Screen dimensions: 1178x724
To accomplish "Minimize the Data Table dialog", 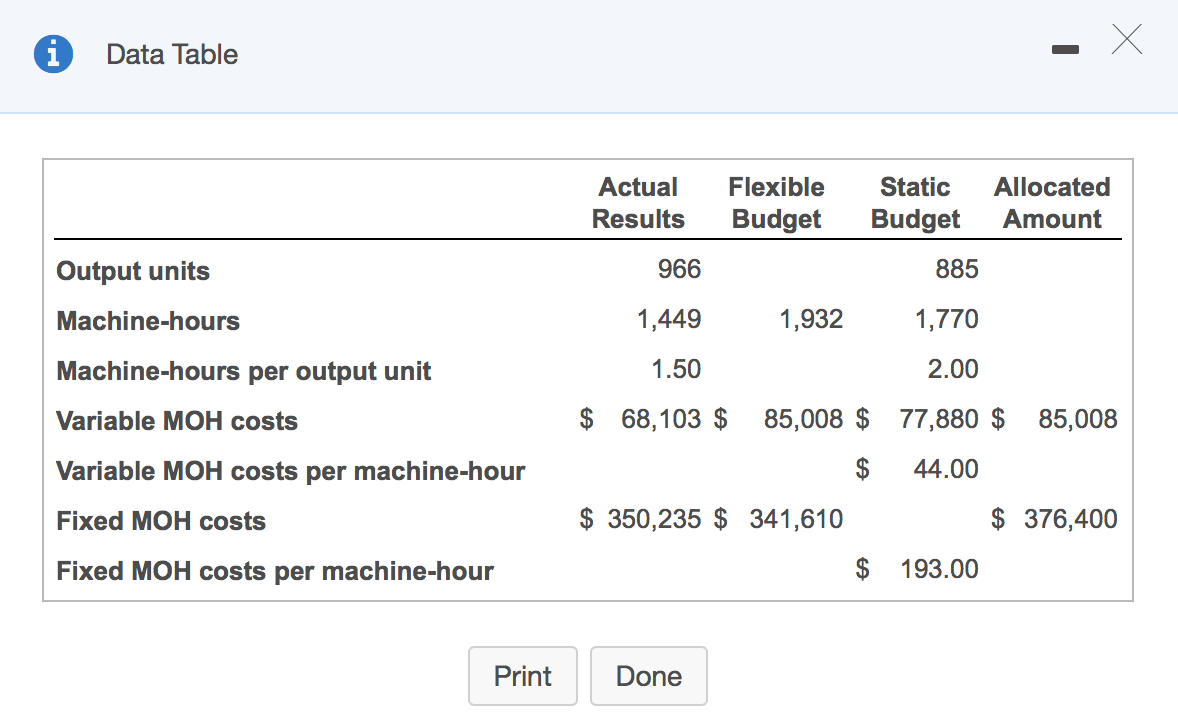I will (x=1065, y=50).
